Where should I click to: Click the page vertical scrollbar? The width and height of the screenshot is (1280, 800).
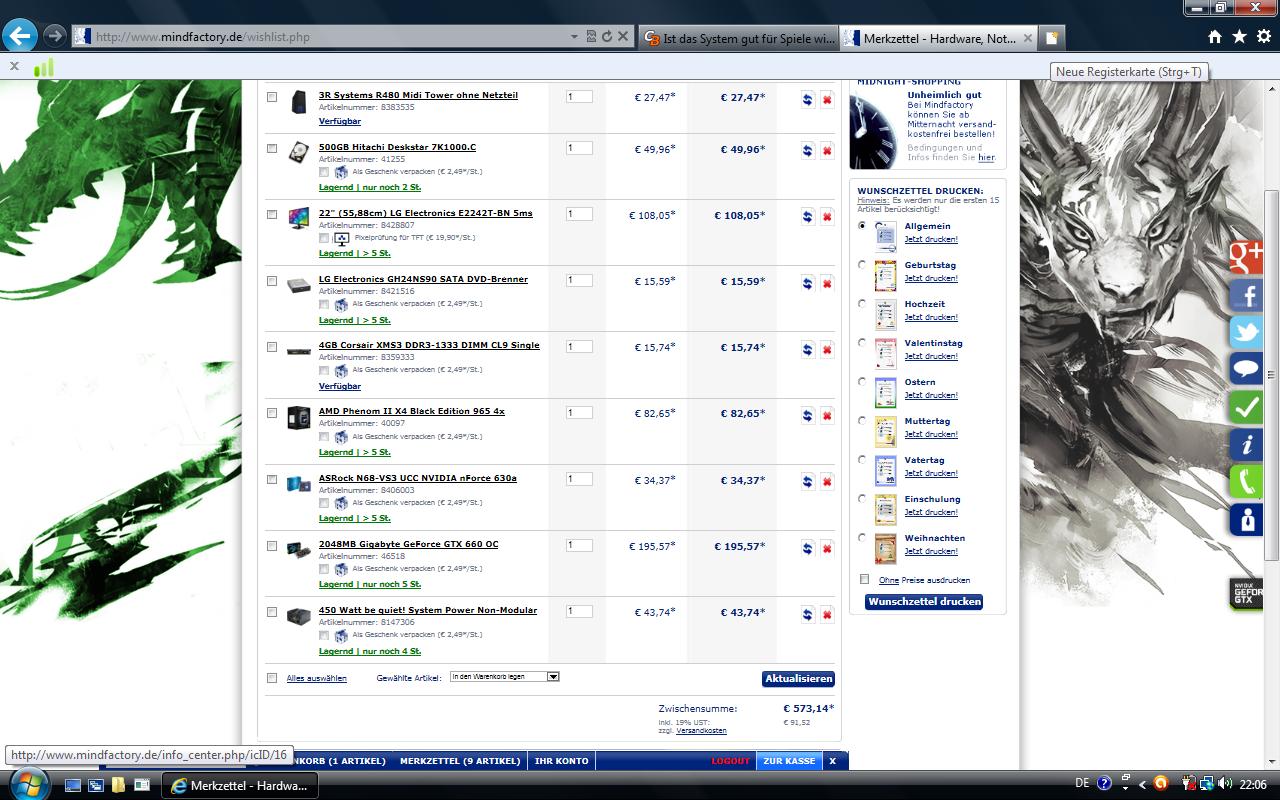tap(1271, 375)
